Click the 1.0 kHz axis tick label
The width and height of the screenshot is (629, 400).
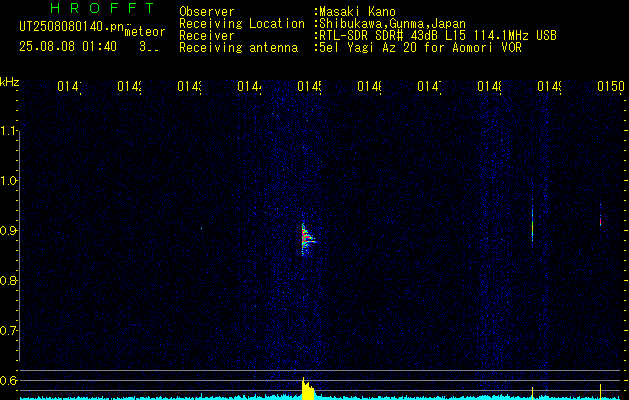coord(9,180)
